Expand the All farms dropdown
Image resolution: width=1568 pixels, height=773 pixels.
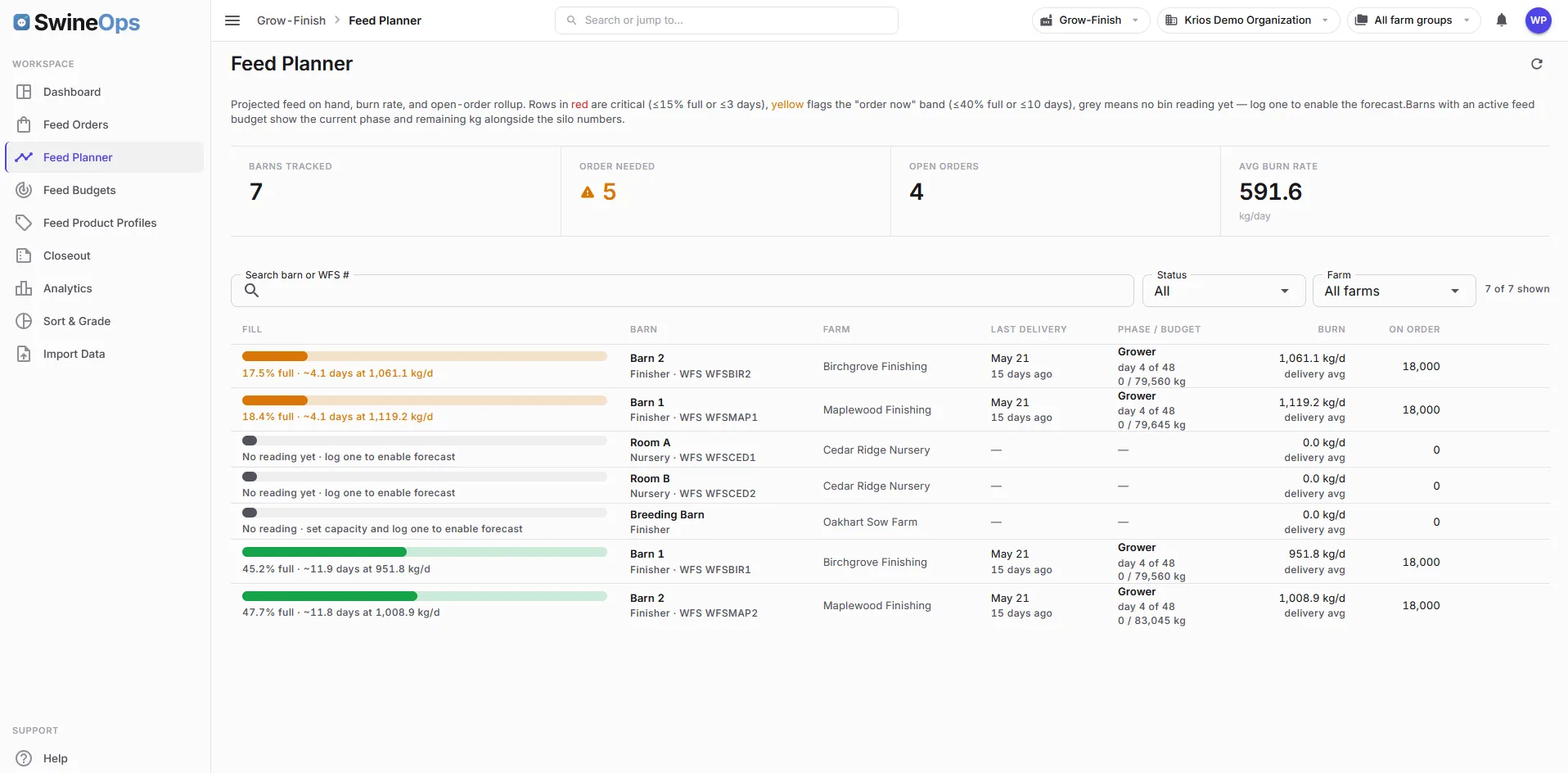click(1394, 291)
